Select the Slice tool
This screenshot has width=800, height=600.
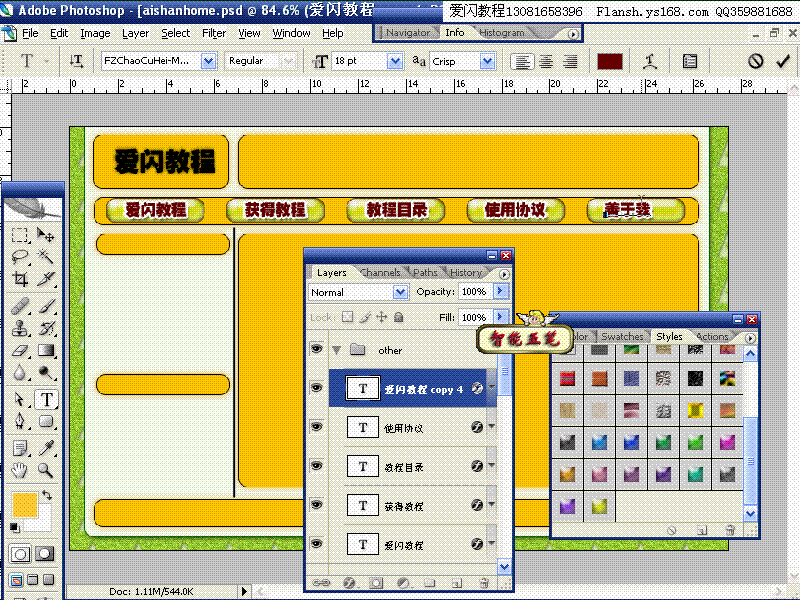(x=45, y=279)
